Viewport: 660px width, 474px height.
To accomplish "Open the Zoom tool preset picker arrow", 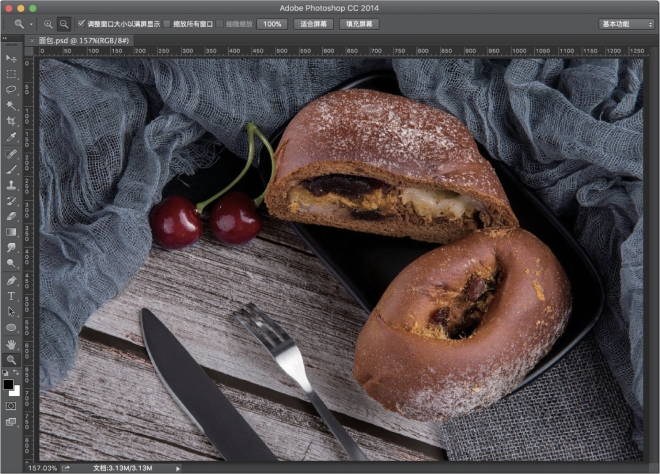I will click(x=31, y=24).
